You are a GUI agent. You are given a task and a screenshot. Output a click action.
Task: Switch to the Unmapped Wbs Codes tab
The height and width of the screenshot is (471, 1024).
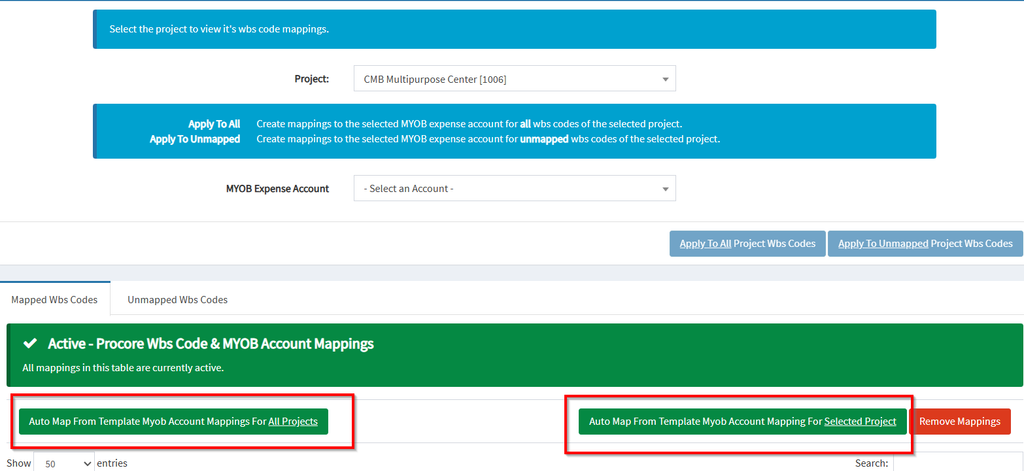[178, 300]
